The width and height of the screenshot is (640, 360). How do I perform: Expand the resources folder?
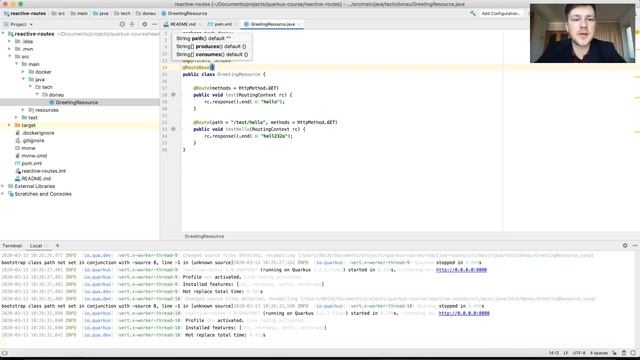click(x=23, y=110)
